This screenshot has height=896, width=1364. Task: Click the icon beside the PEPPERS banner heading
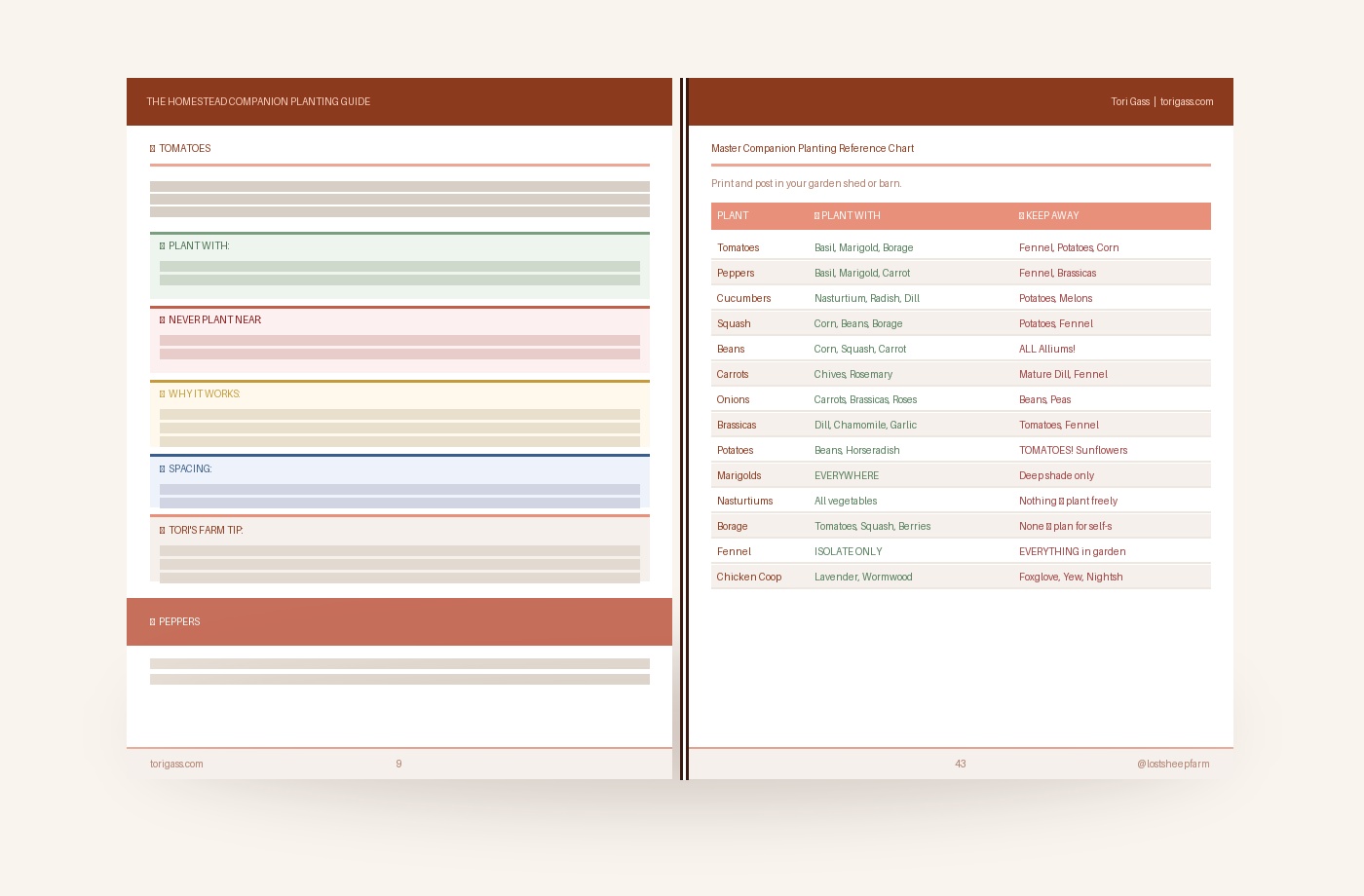tap(153, 622)
